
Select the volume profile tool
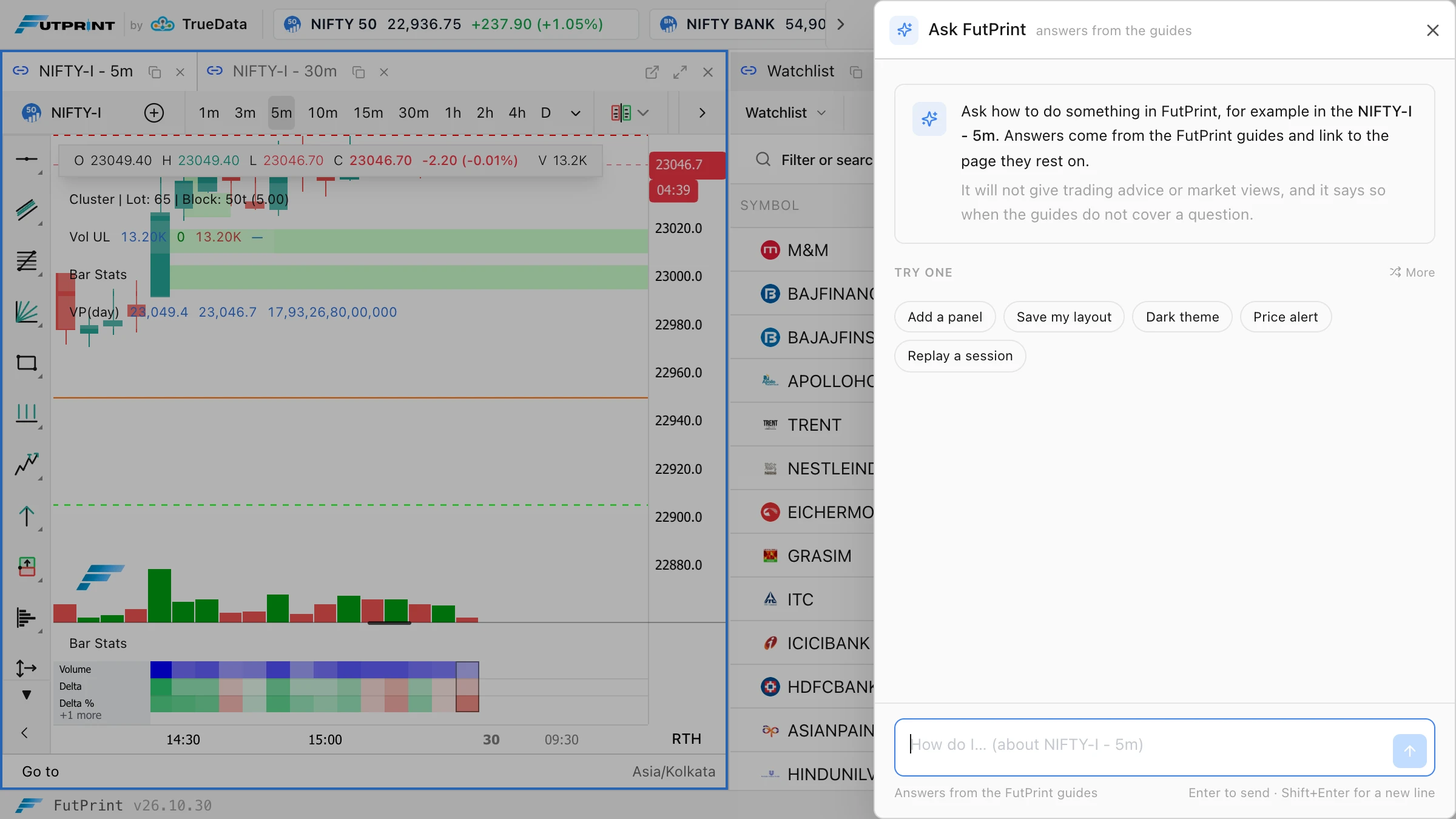[26, 618]
